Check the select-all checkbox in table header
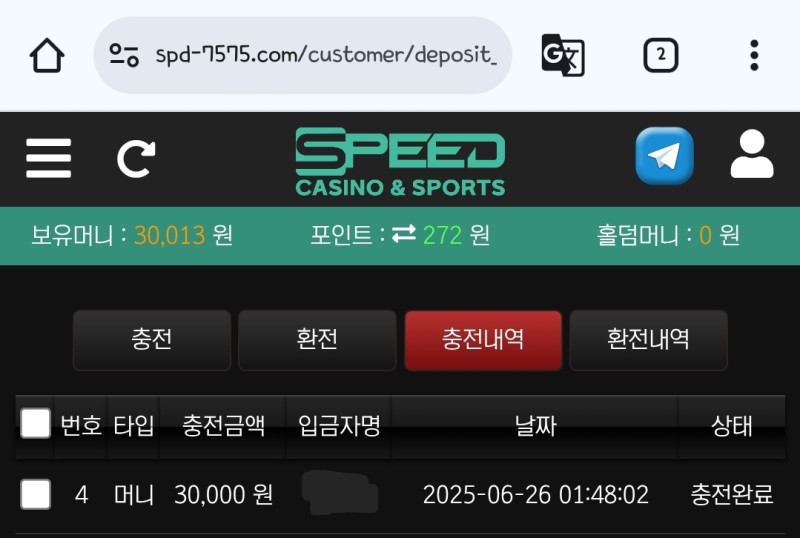The height and width of the screenshot is (538, 800). pos(35,423)
